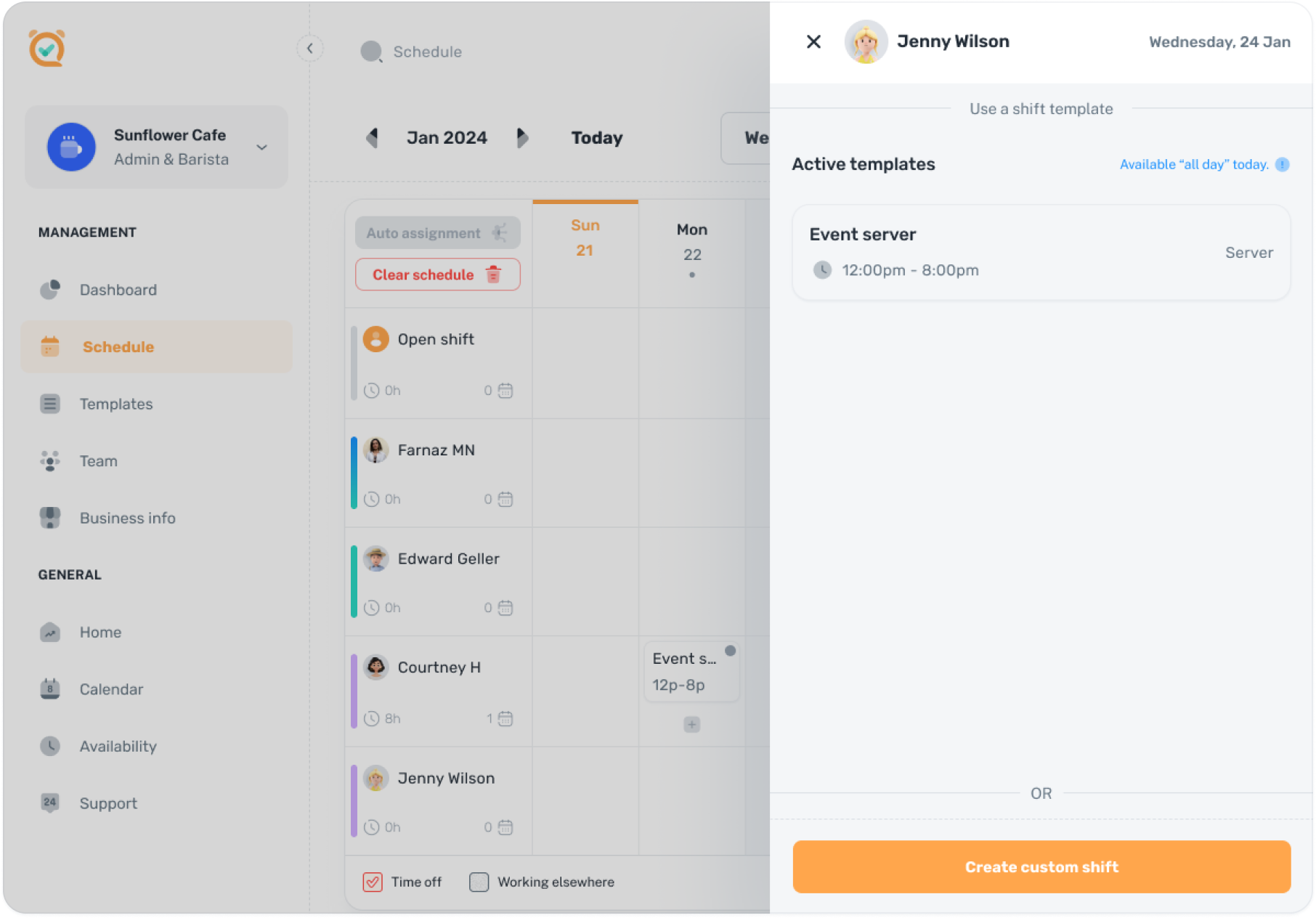Click the info icon after "Available all day today"
The image size is (1316, 918).
pos(1283,165)
